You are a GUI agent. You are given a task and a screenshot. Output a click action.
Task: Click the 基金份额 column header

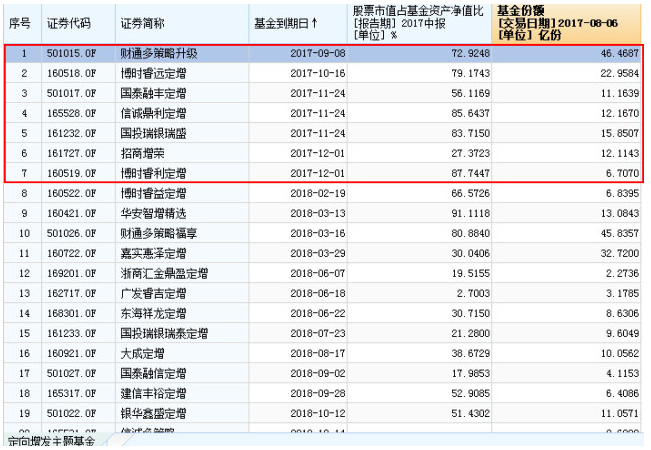[568, 23]
